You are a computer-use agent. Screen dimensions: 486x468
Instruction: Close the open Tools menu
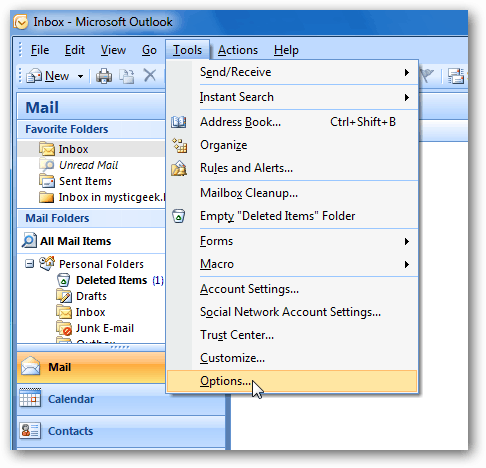[x=187, y=50]
